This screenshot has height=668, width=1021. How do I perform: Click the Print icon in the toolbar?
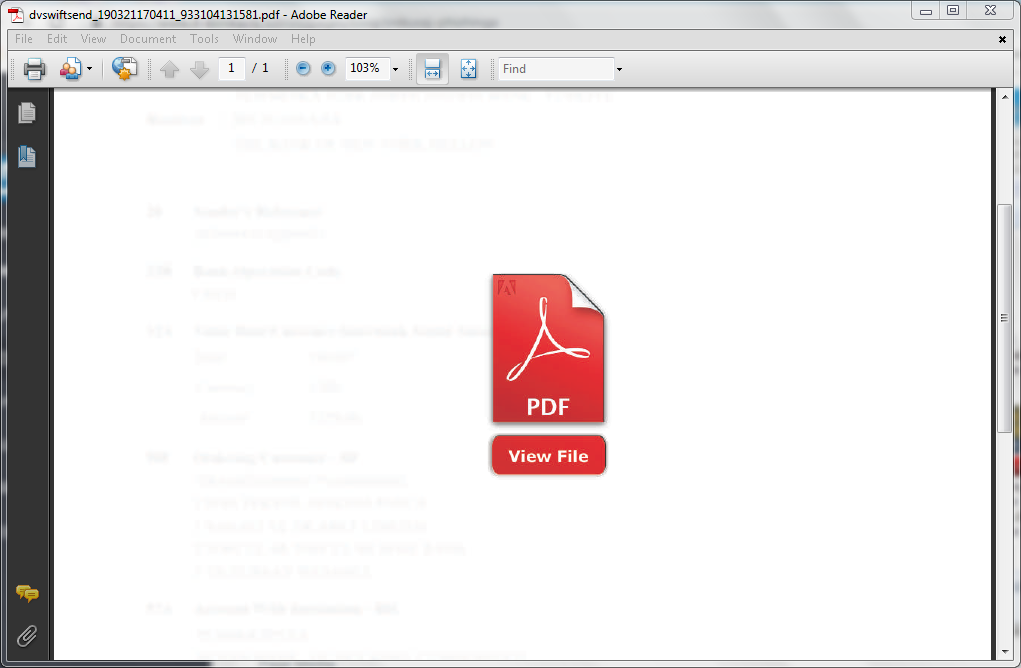(35, 69)
